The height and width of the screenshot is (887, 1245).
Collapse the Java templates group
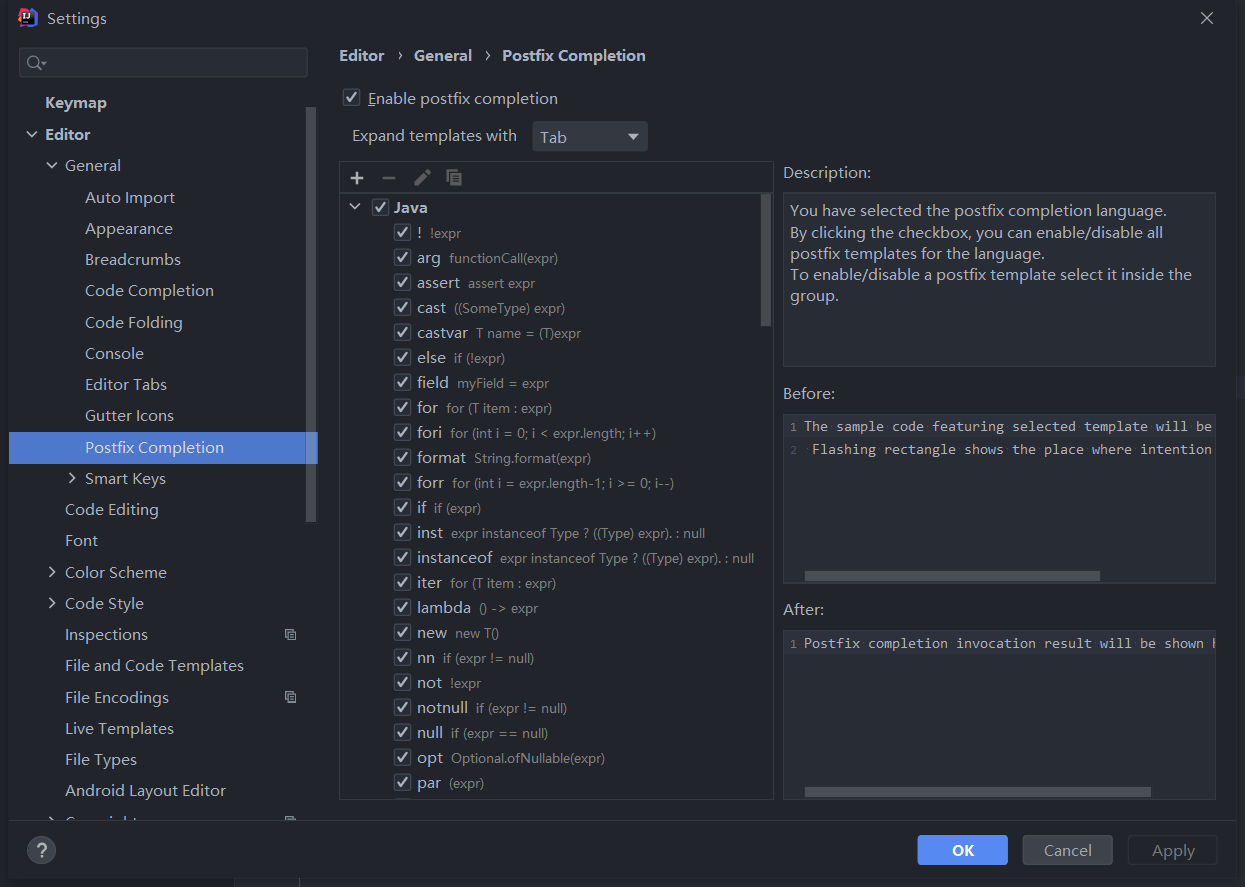[355, 208]
